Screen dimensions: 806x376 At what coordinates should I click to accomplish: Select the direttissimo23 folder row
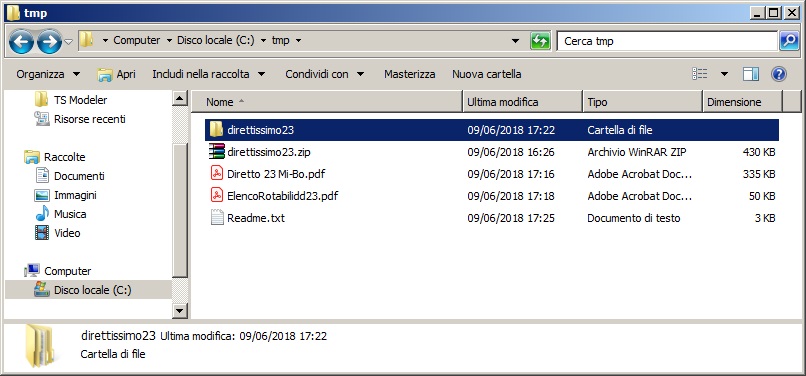pos(492,130)
